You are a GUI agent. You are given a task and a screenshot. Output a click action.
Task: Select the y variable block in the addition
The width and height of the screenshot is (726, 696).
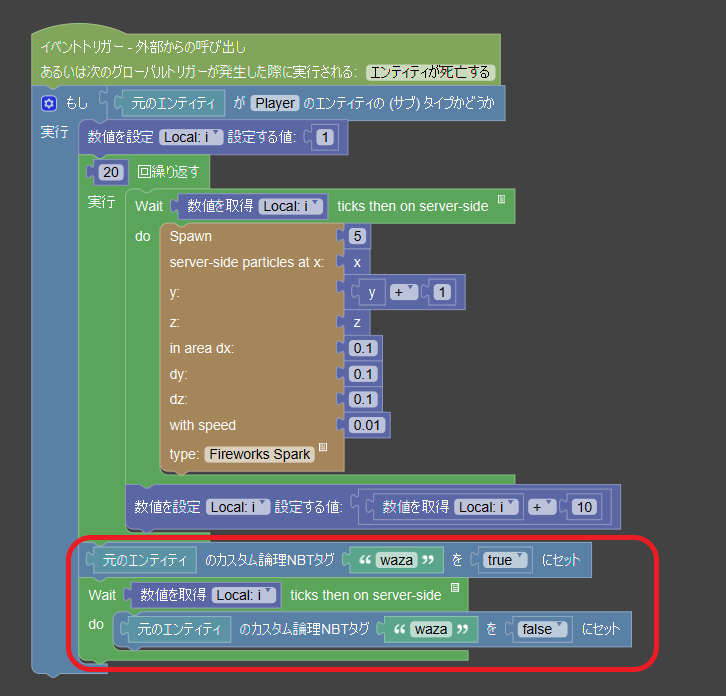371,292
